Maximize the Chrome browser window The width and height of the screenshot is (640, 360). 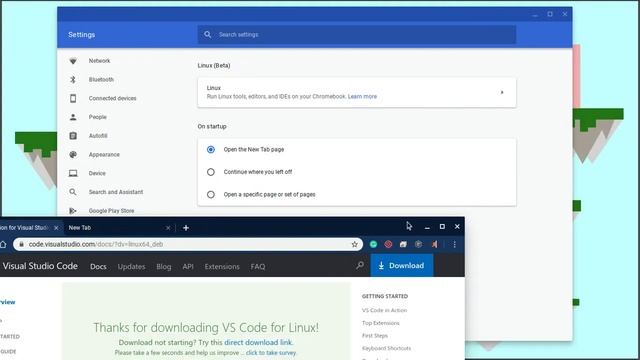[x=442, y=227]
